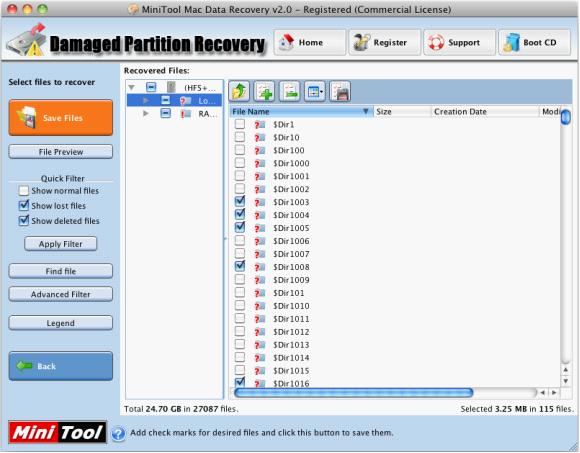Image resolution: width=580 pixels, height=453 pixels.
Task: Click the save-checked-list disk toolbar icon
Action: [x=340, y=91]
